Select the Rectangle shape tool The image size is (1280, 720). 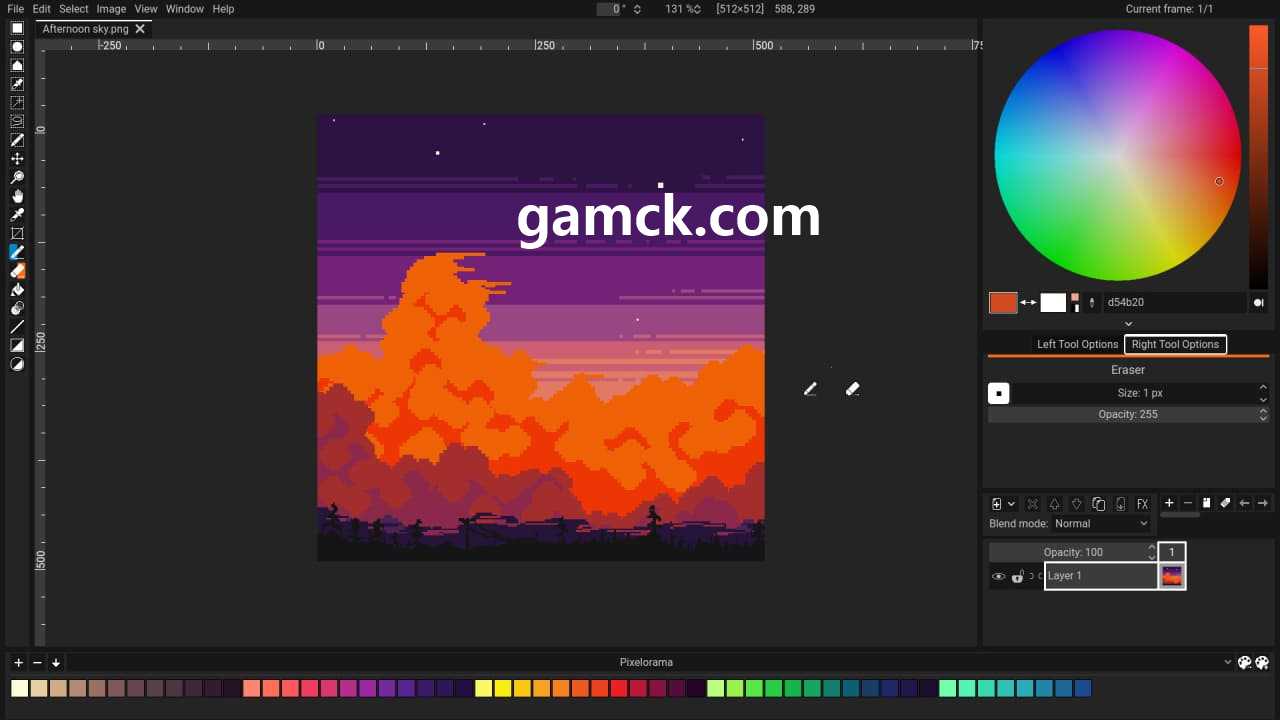(x=17, y=346)
